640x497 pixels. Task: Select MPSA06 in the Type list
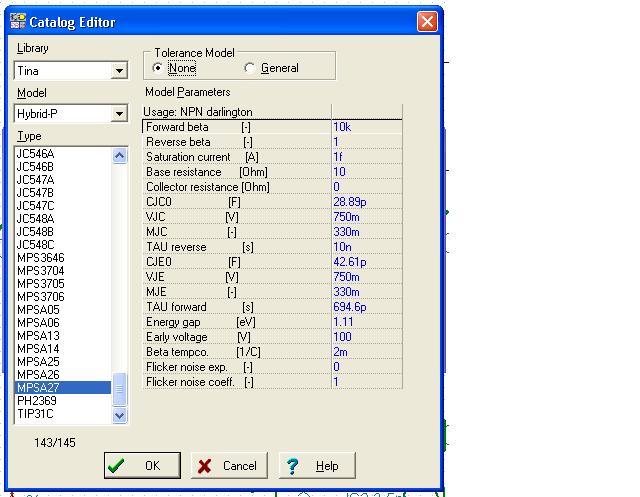(63, 323)
